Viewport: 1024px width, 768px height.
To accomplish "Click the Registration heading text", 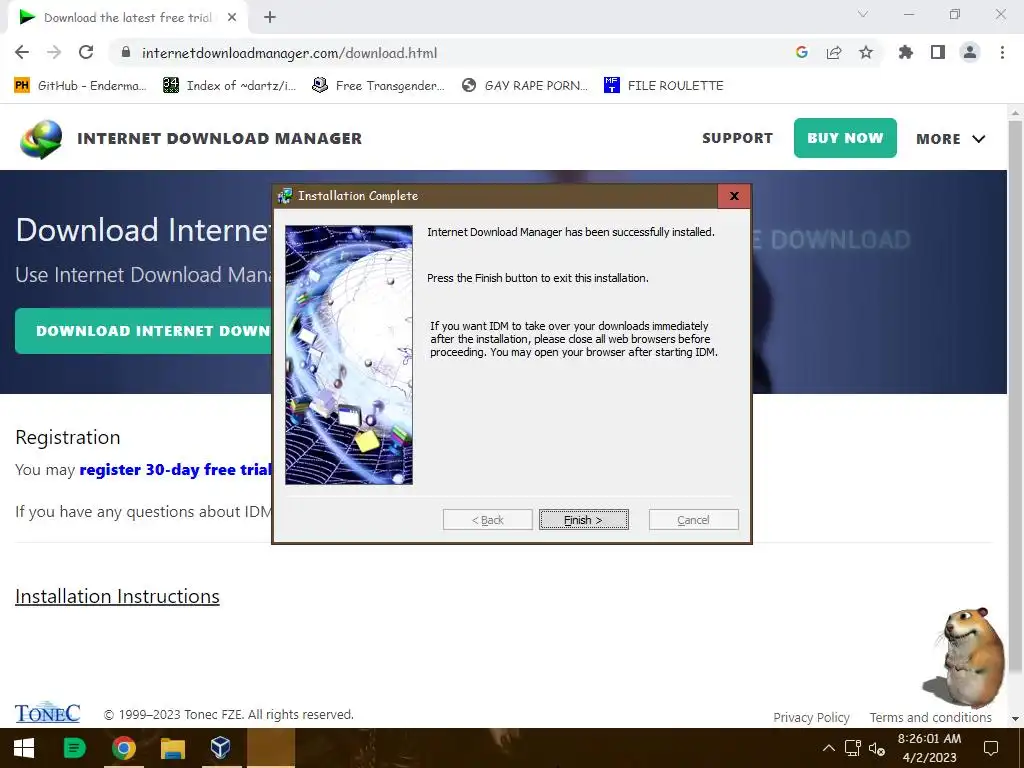I will (68, 437).
